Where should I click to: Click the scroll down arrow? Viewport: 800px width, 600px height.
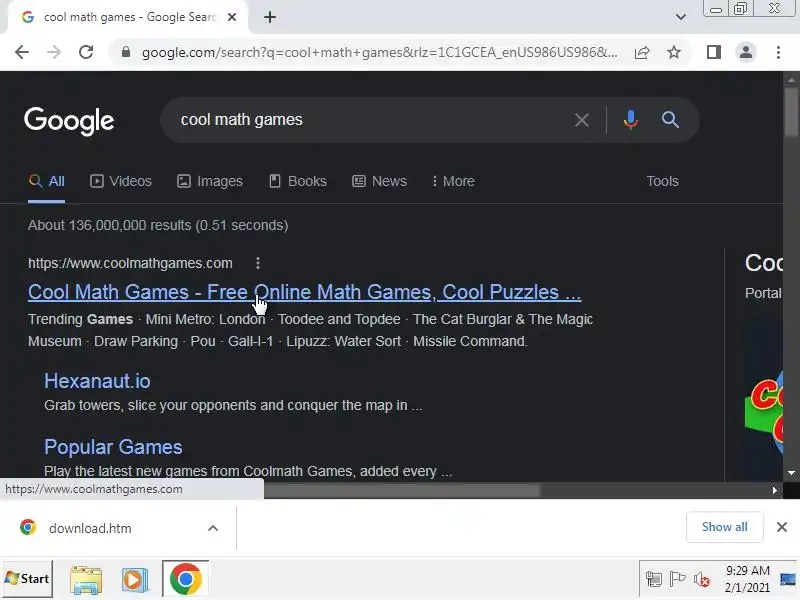coord(791,473)
